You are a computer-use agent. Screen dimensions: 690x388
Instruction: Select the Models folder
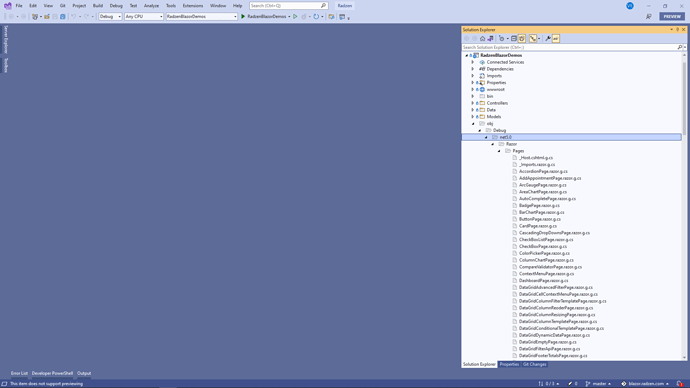(494, 117)
